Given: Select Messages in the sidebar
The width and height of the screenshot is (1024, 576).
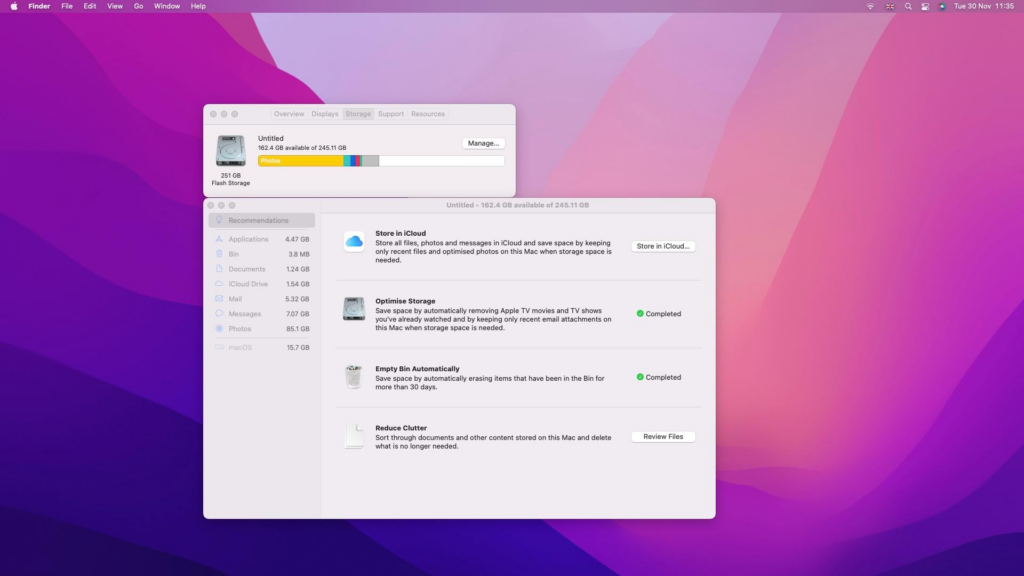Looking at the screenshot, I should click(x=261, y=314).
